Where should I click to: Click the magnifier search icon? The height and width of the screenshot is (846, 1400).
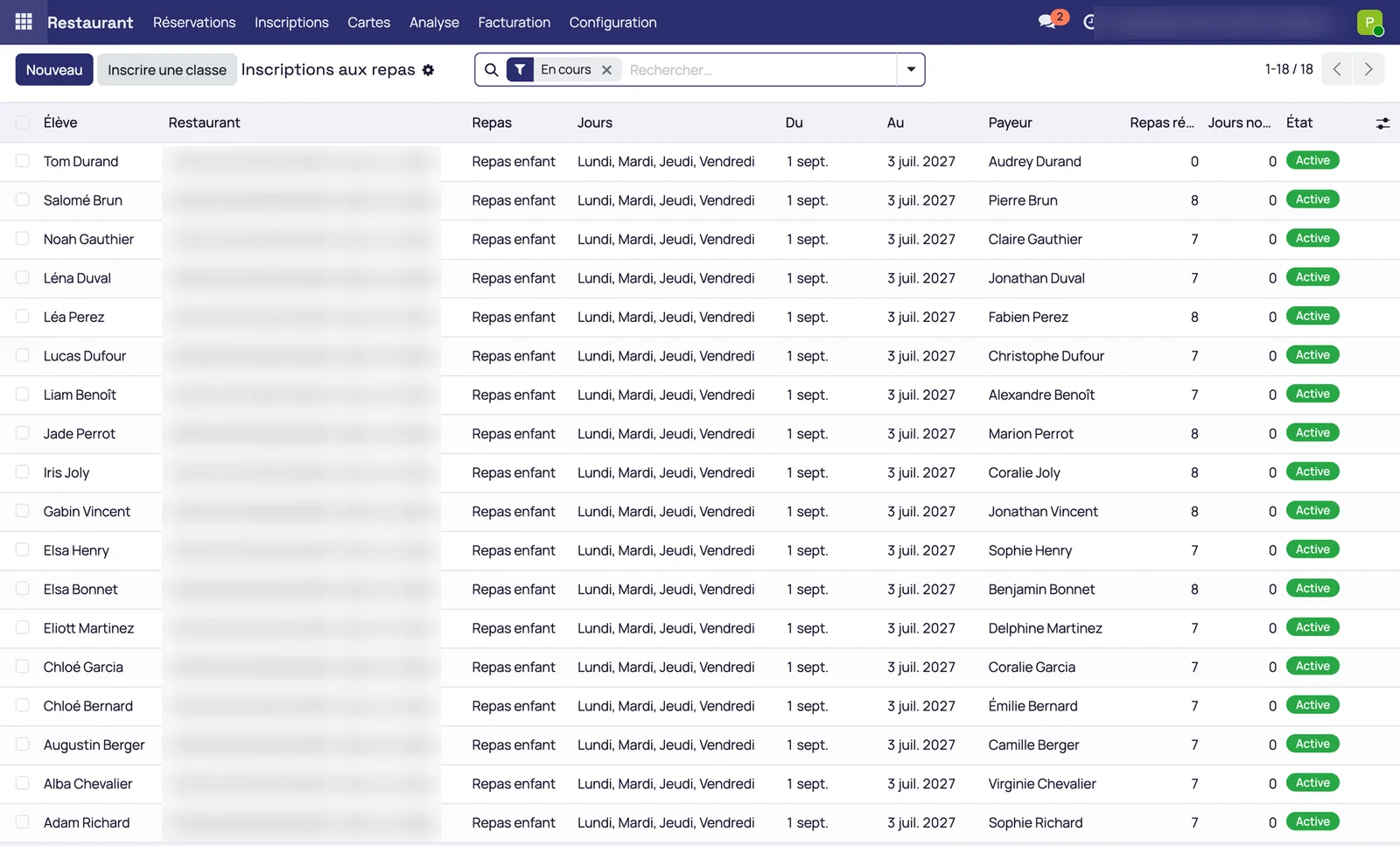[x=492, y=70]
